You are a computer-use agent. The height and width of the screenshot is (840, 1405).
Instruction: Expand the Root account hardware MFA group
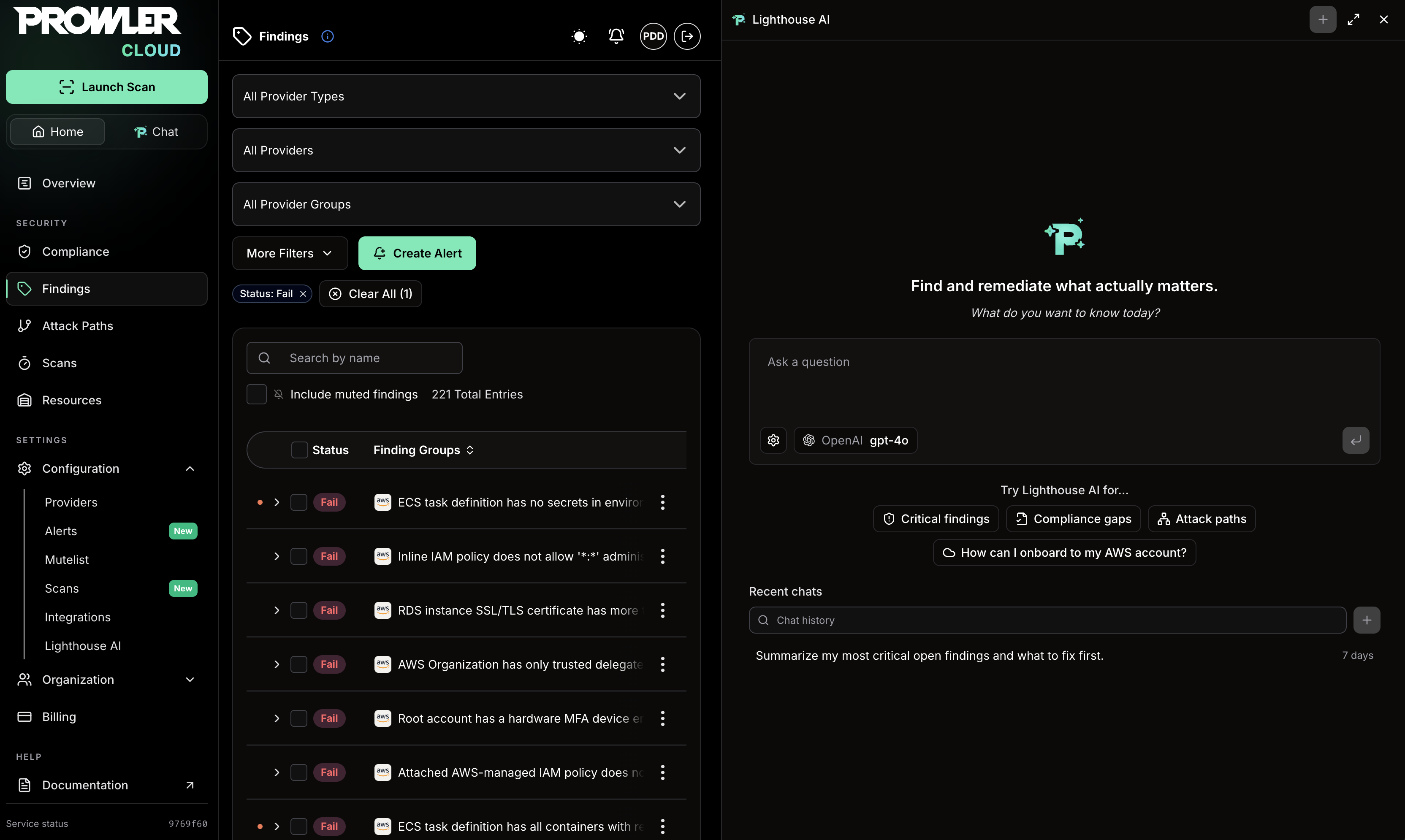(x=277, y=718)
